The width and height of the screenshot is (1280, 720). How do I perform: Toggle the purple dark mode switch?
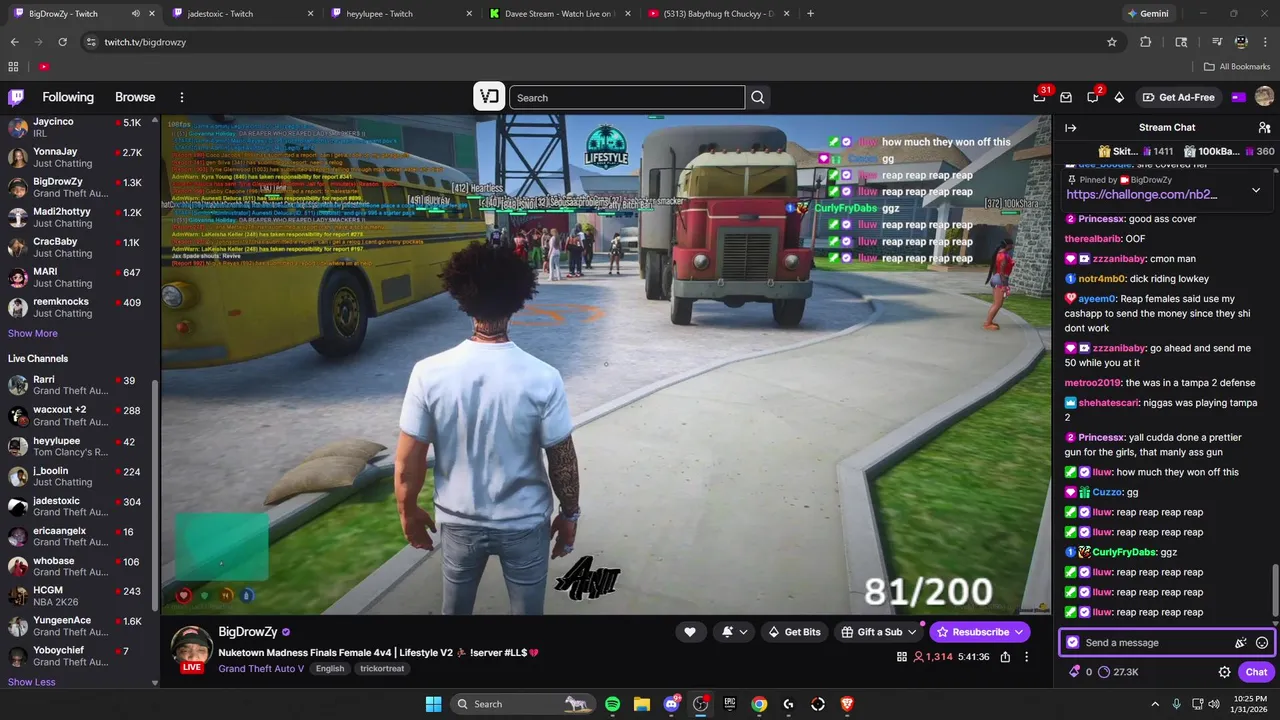1238,97
